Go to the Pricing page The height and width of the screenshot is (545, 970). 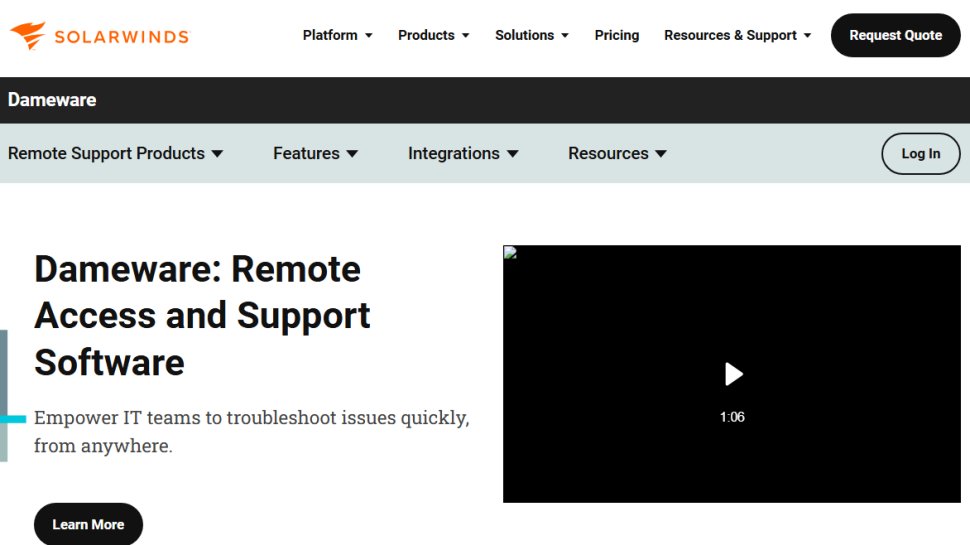617,35
